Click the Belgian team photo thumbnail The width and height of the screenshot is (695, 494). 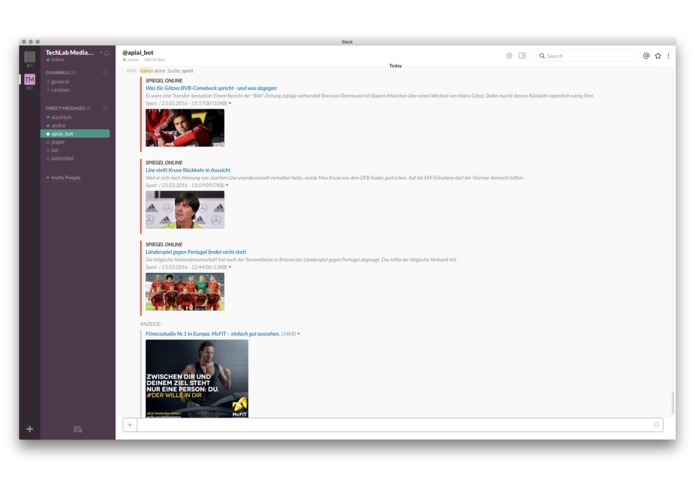(185, 292)
